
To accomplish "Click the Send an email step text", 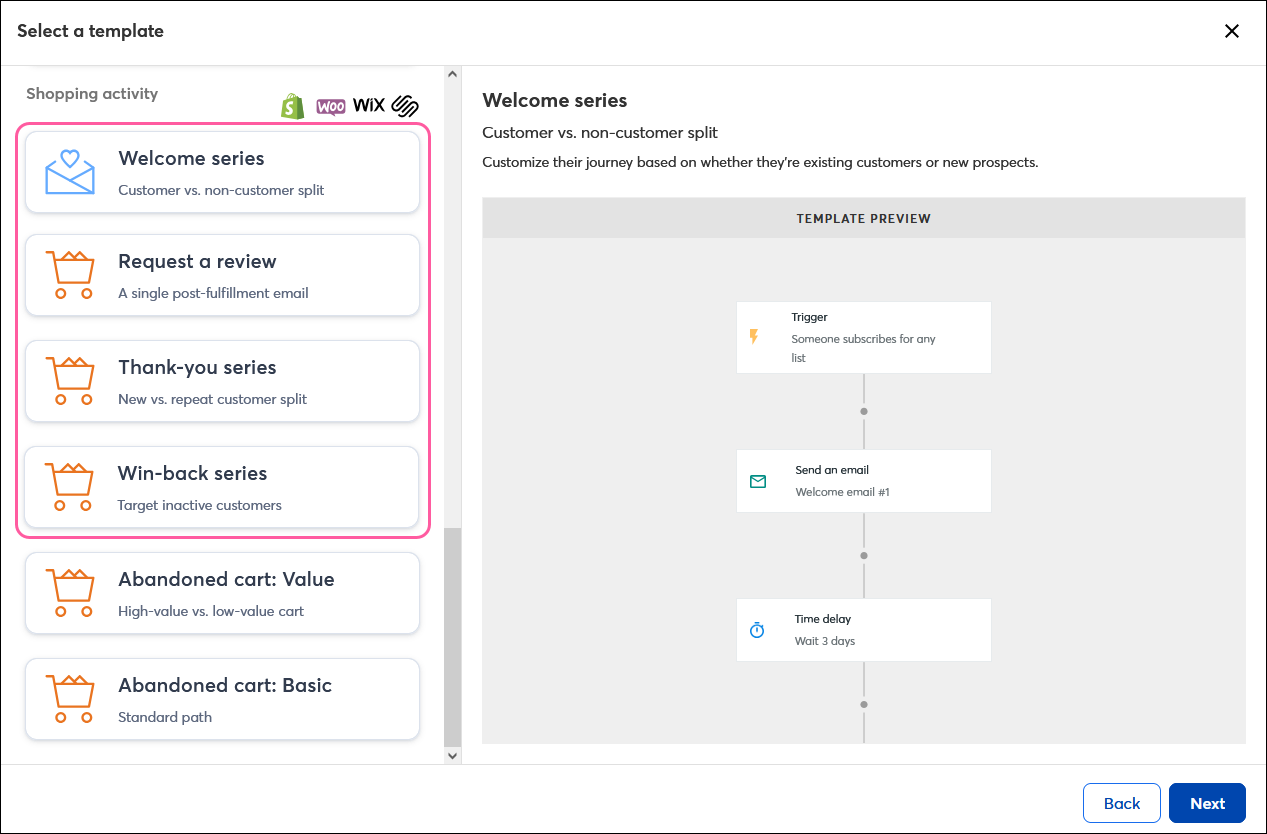I will point(832,470).
